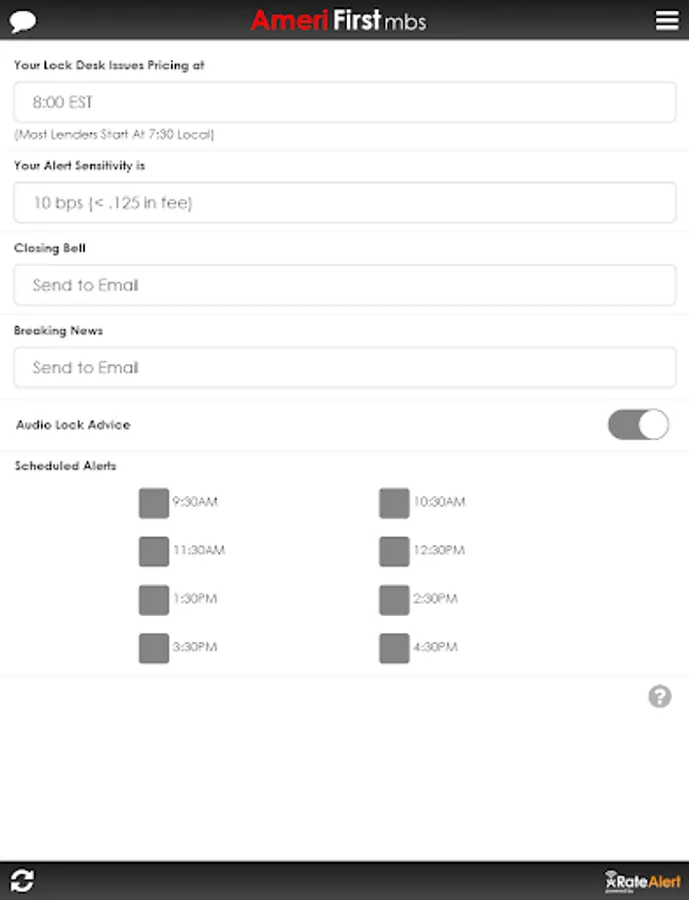This screenshot has height=900, width=689.
Task: Toggle the Audio Lock Advice switch
Action: [638, 425]
